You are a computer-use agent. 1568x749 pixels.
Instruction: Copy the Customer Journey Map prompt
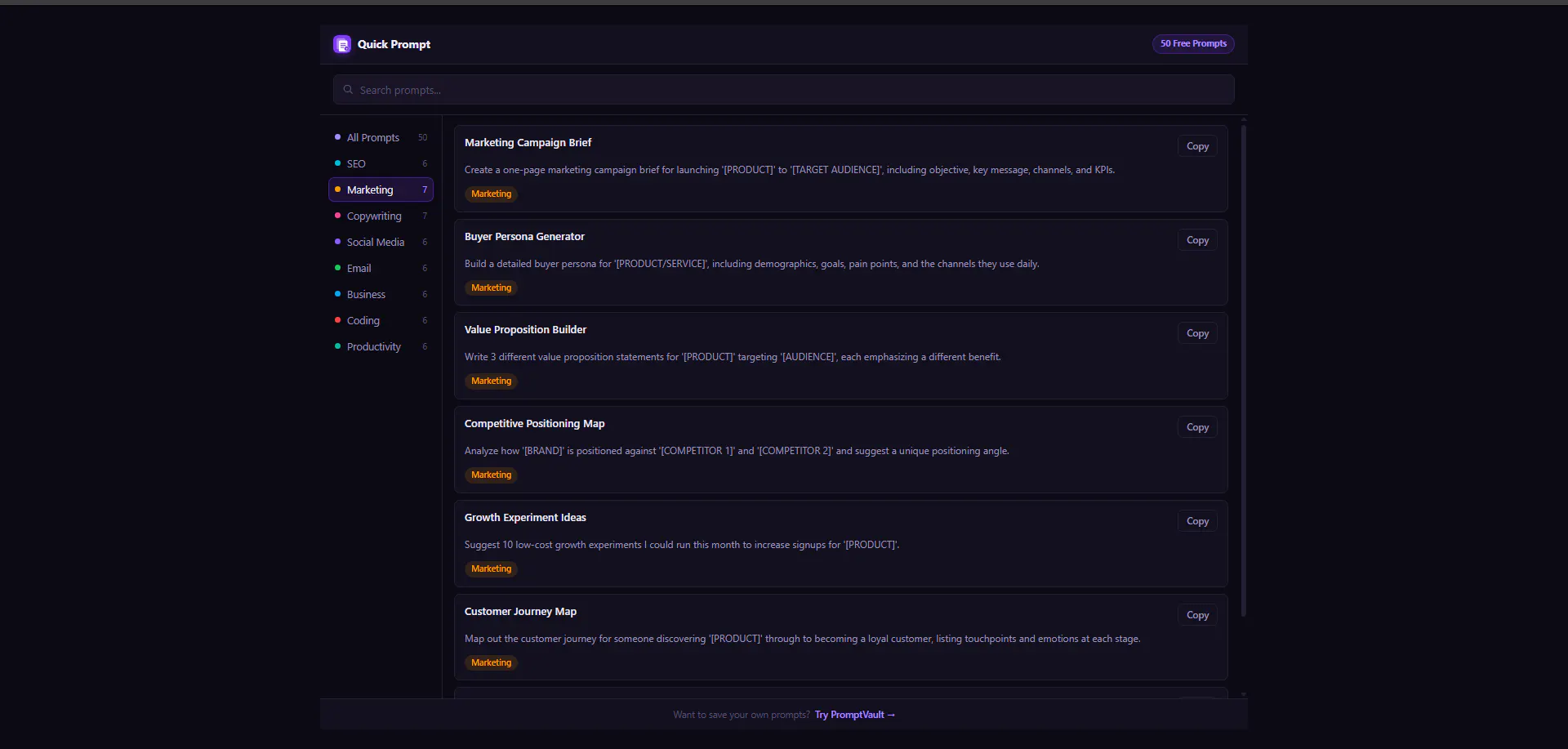pos(1197,615)
